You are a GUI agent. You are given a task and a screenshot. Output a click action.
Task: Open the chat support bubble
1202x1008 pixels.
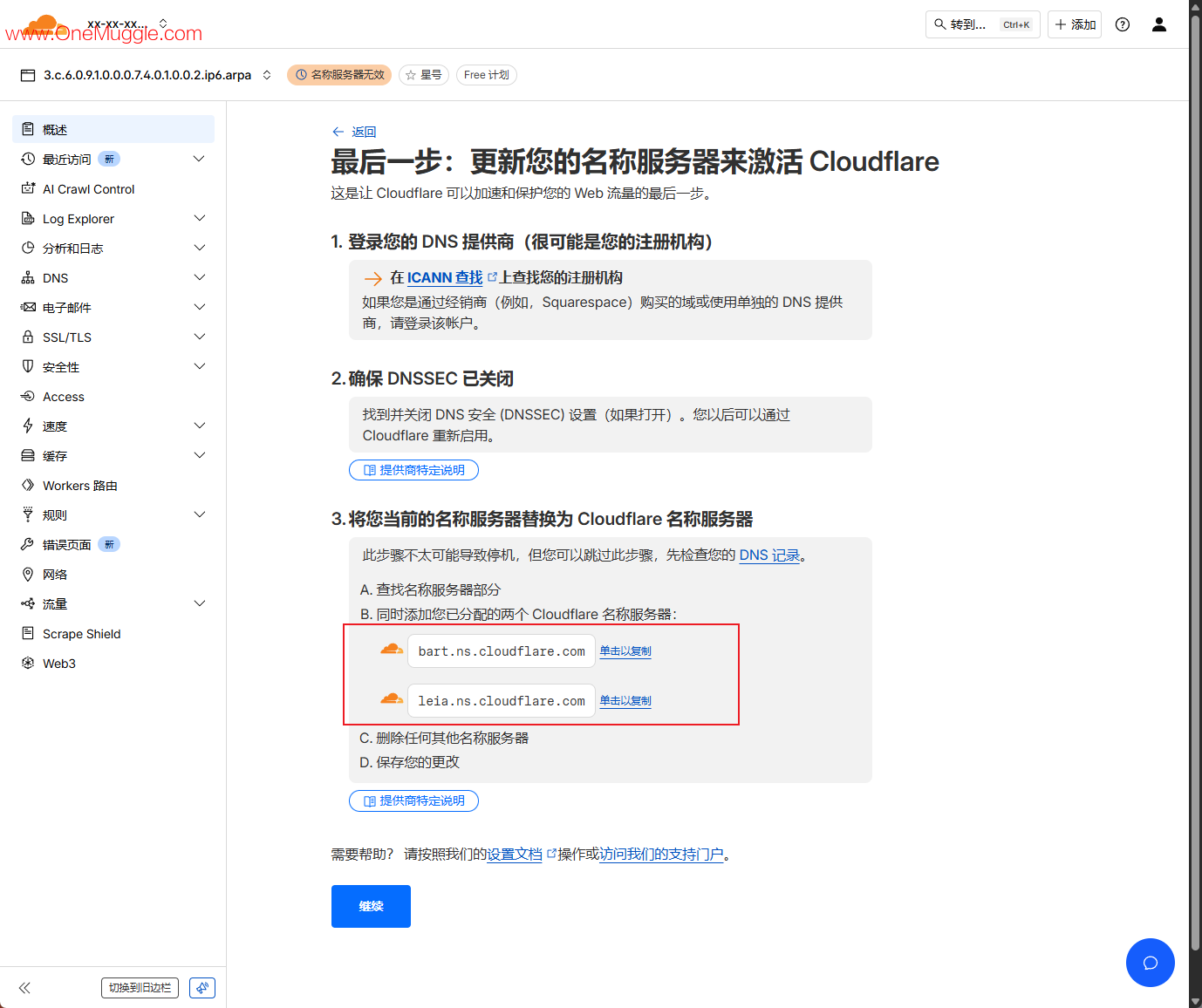click(x=1151, y=963)
